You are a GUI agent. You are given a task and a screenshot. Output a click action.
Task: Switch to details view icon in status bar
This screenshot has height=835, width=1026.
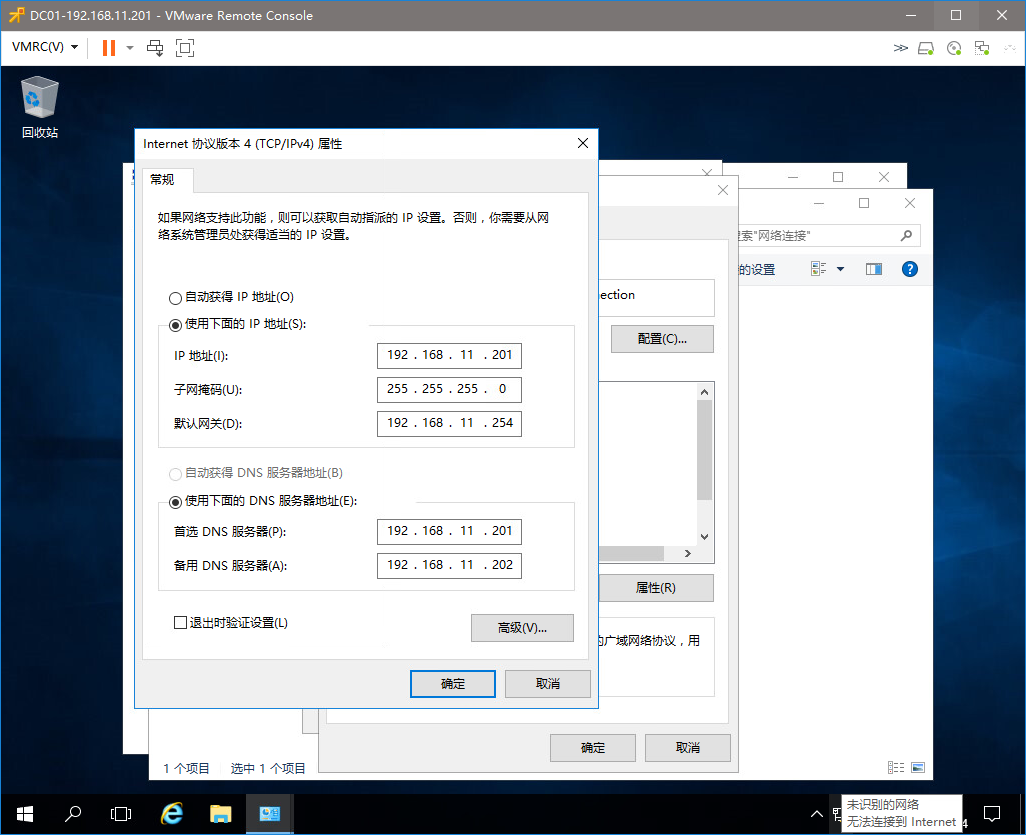[x=896, y=768]
